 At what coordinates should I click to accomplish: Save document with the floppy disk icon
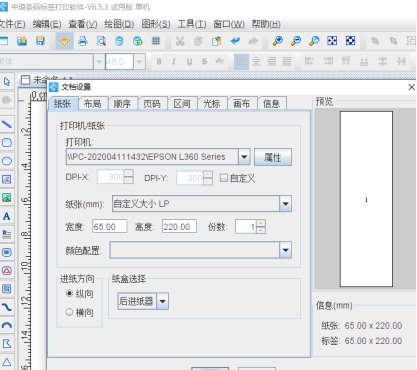(x=40, y=41)
